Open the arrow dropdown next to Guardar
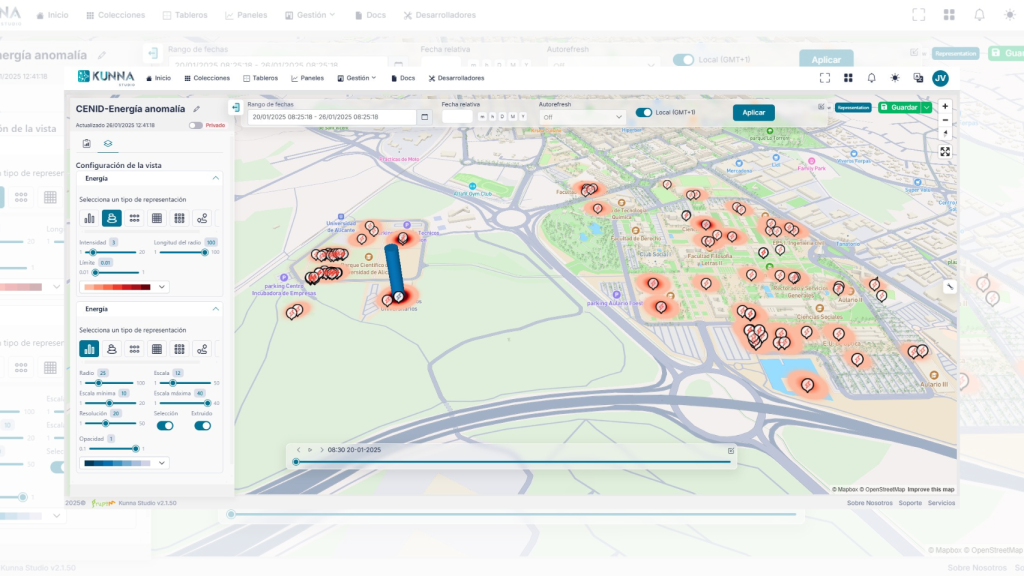 click(927, 107)
